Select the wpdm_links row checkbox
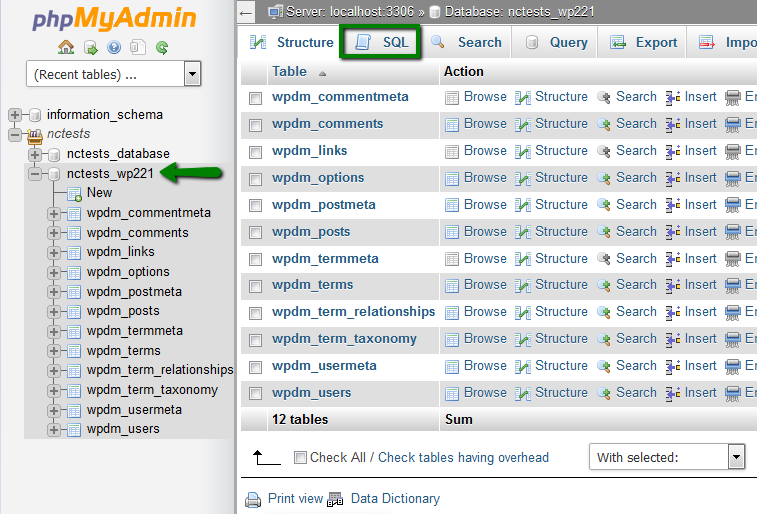 click(255, 153)
